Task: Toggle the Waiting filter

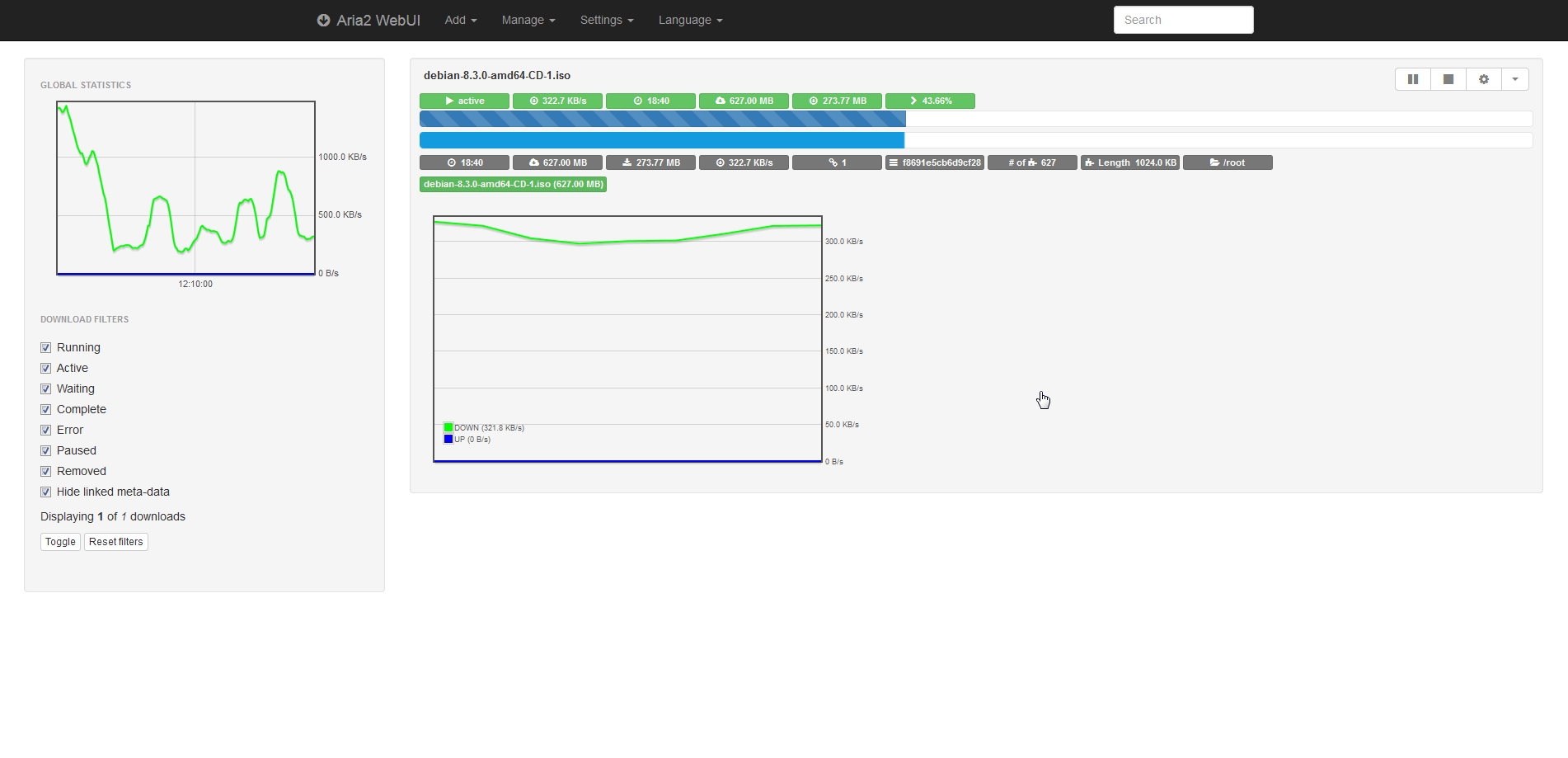Action: pos(46,388)
